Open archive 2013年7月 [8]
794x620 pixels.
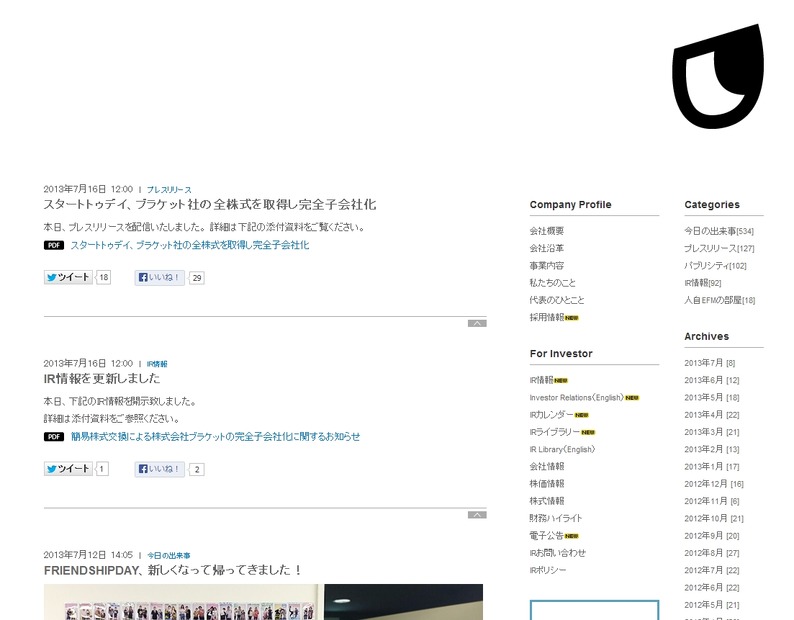coord(709,363)
